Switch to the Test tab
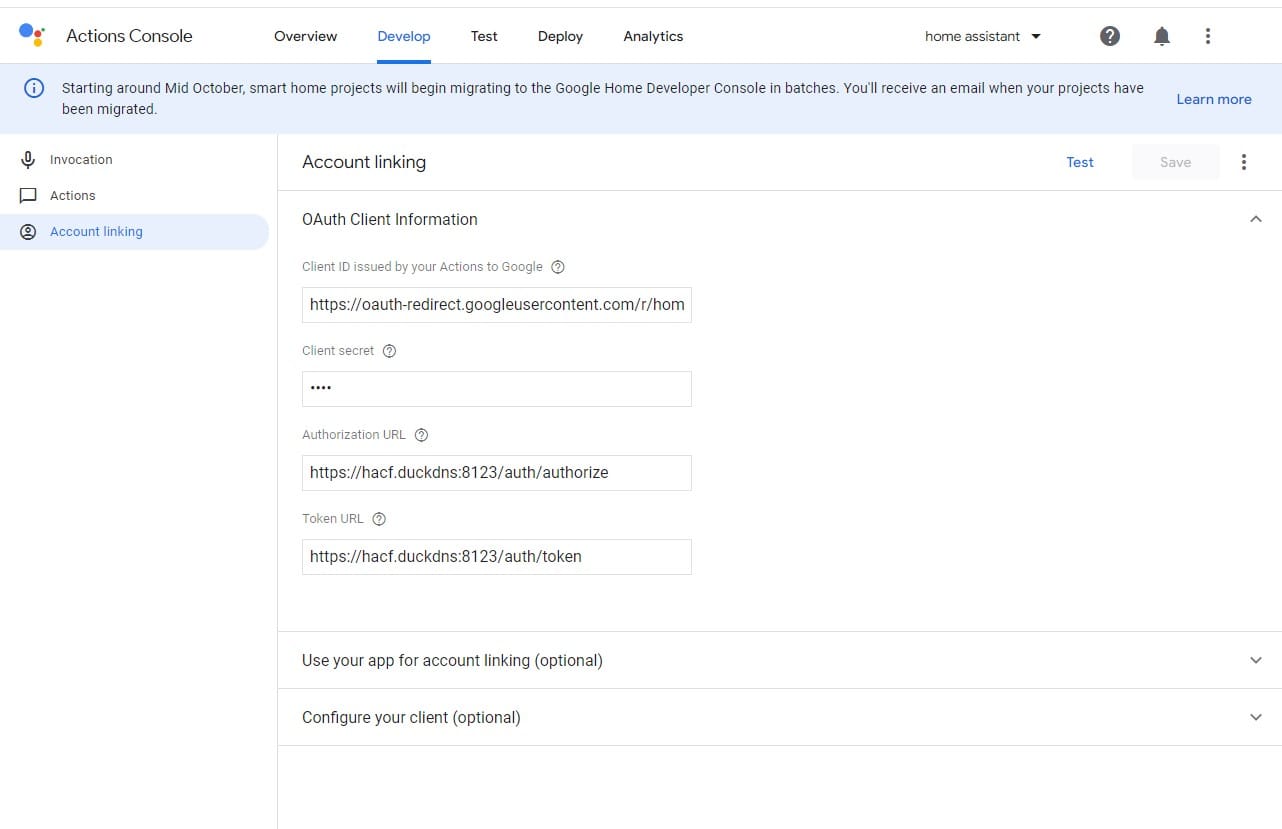 coord(484,36)
